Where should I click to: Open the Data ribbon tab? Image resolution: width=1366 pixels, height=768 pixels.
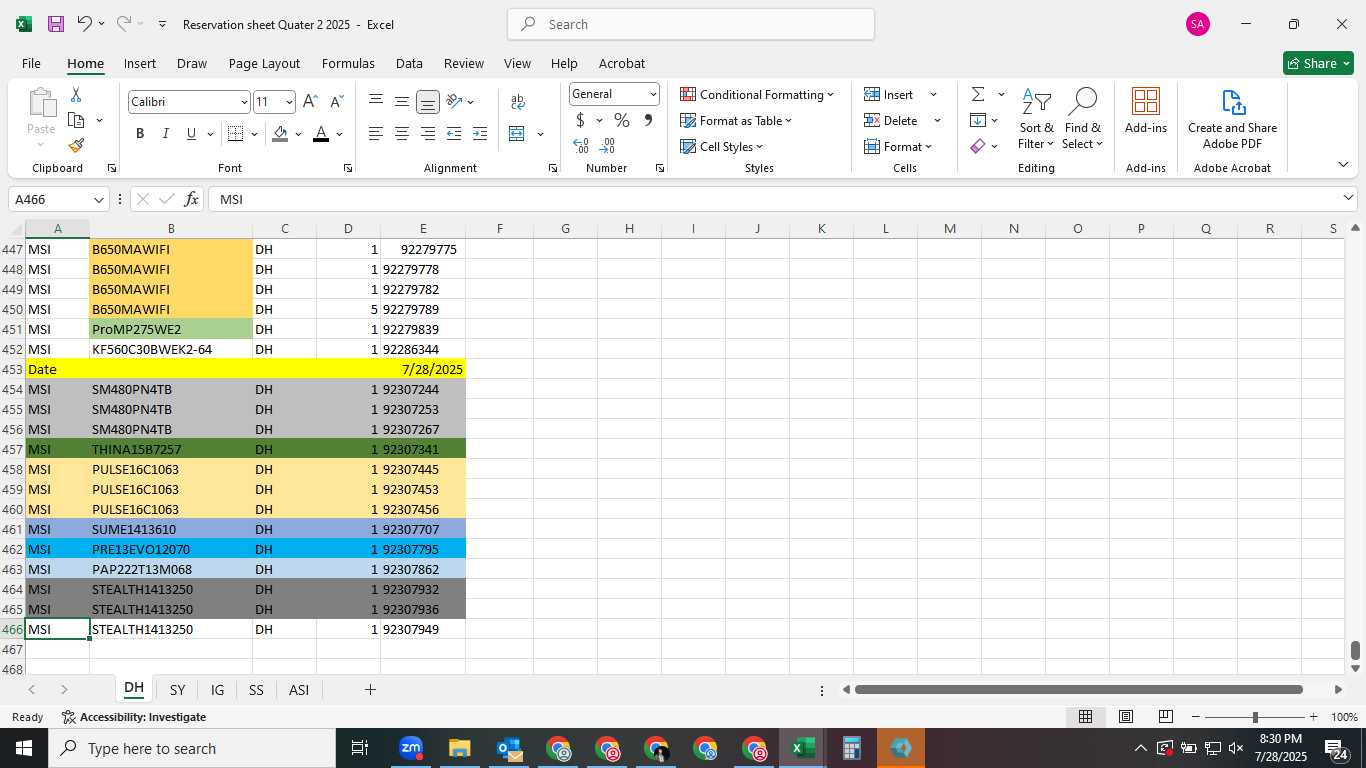(409, 63)
